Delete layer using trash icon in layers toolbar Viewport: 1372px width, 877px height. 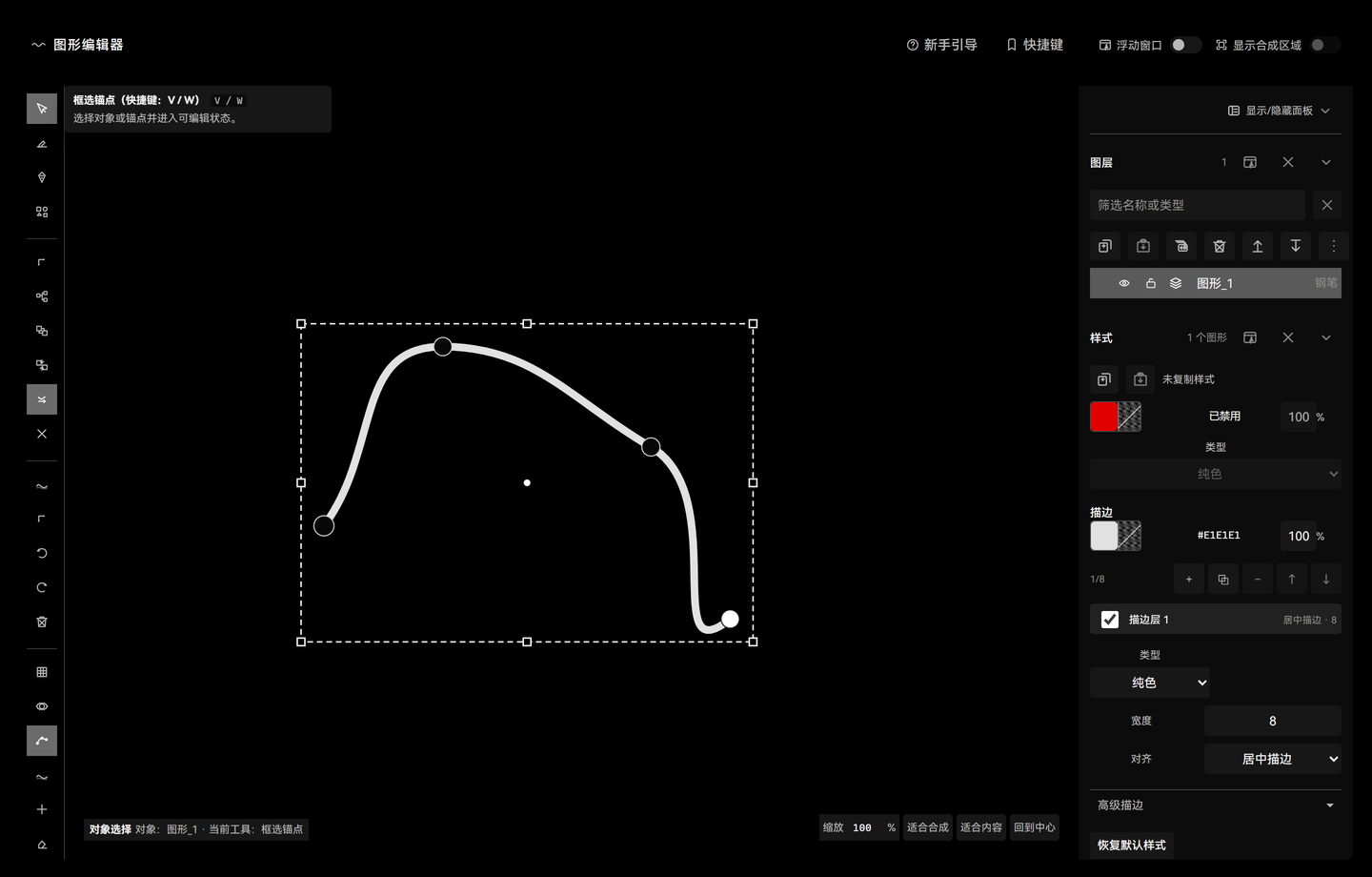click(1220, 246)
